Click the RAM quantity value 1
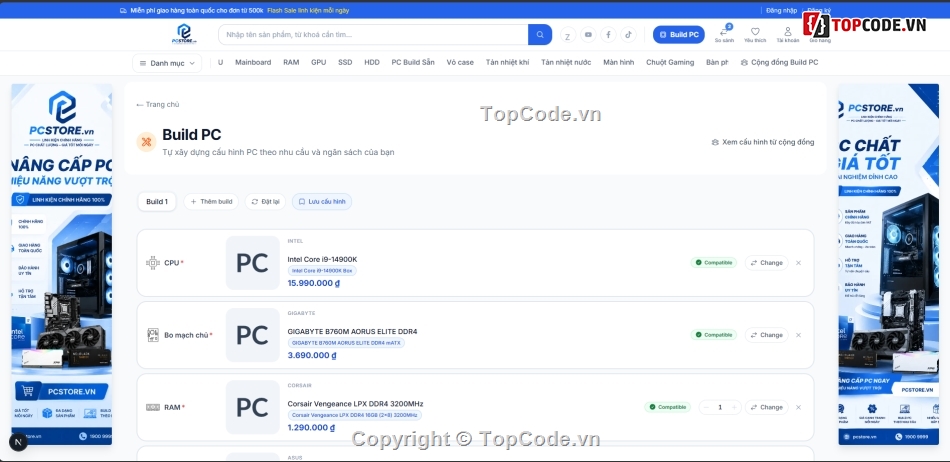This screenshot has height=462, width=950. (x=720, y=407)
